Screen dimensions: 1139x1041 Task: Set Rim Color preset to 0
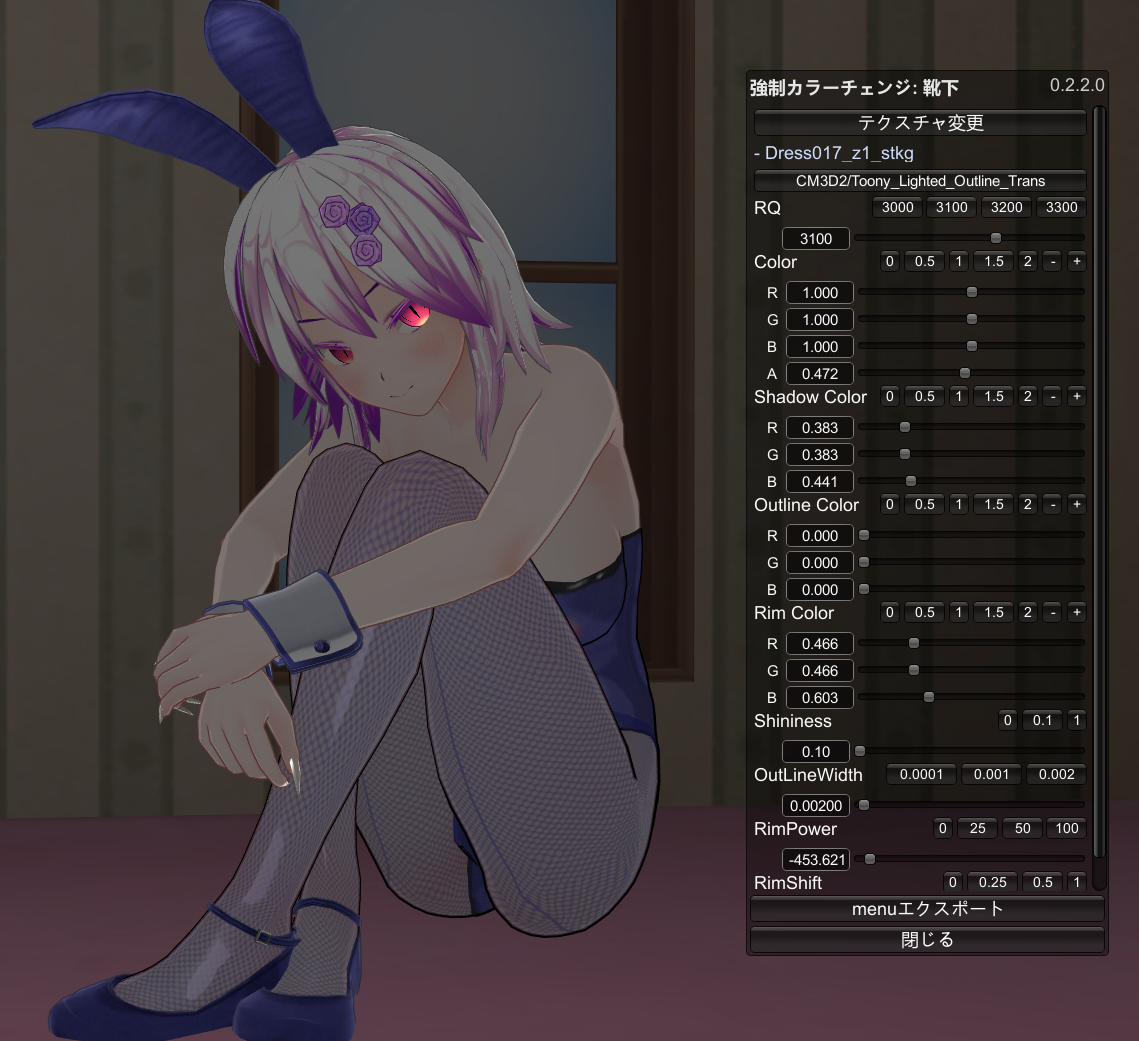(x=888, y=612)
